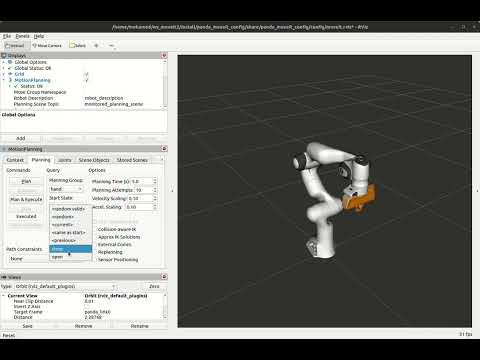Click the Remove view button

(84, 326)
